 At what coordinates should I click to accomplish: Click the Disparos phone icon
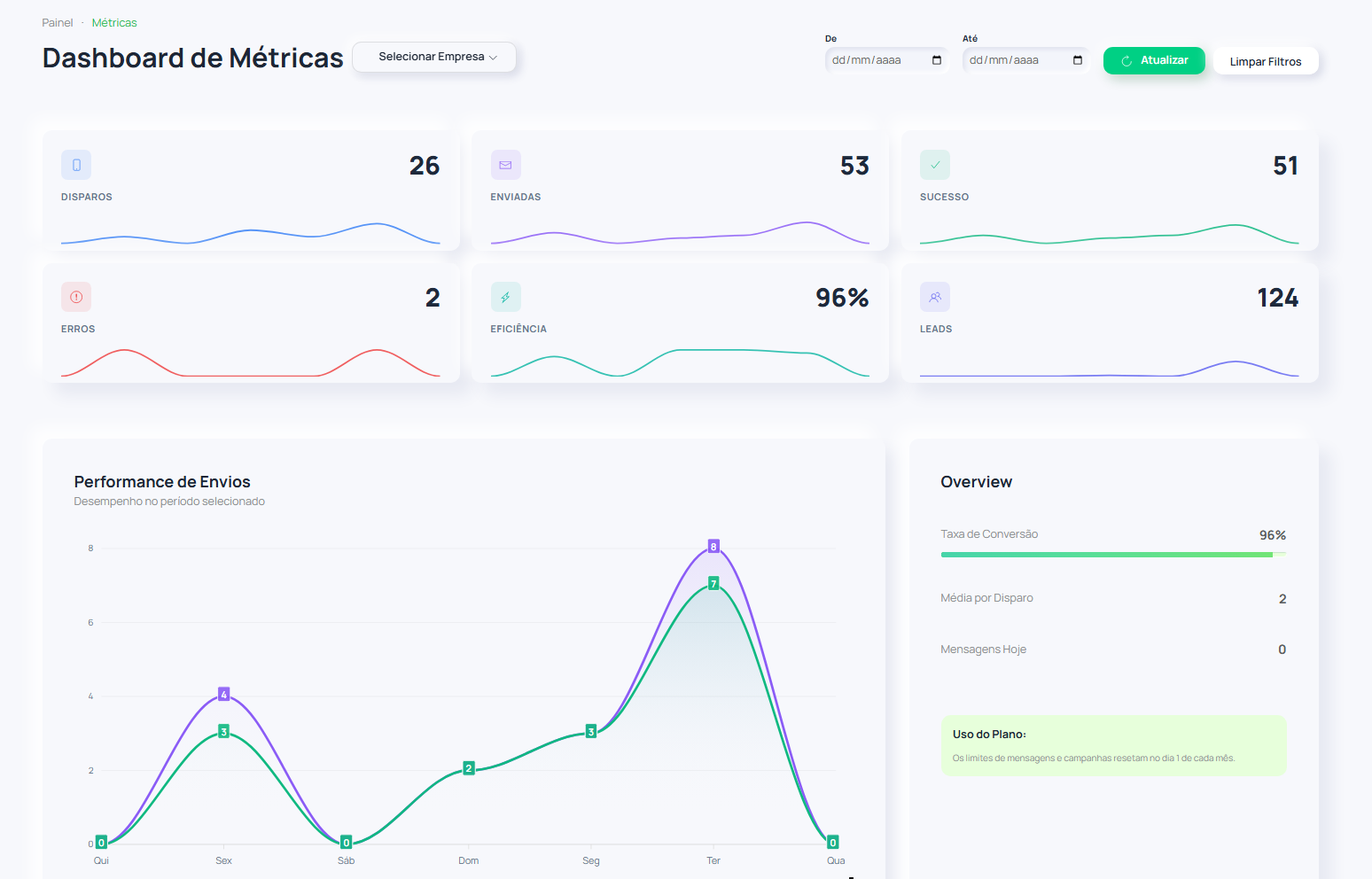point(76,165)
